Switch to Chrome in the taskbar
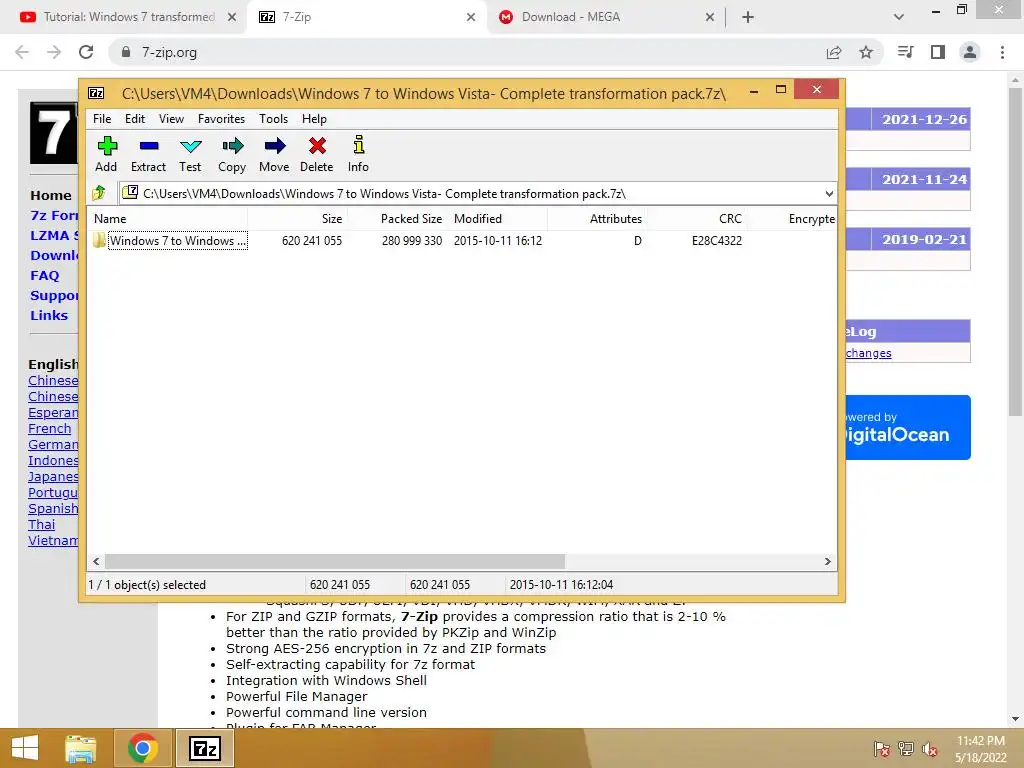The image size is (1024, 768). coord(143,748)
